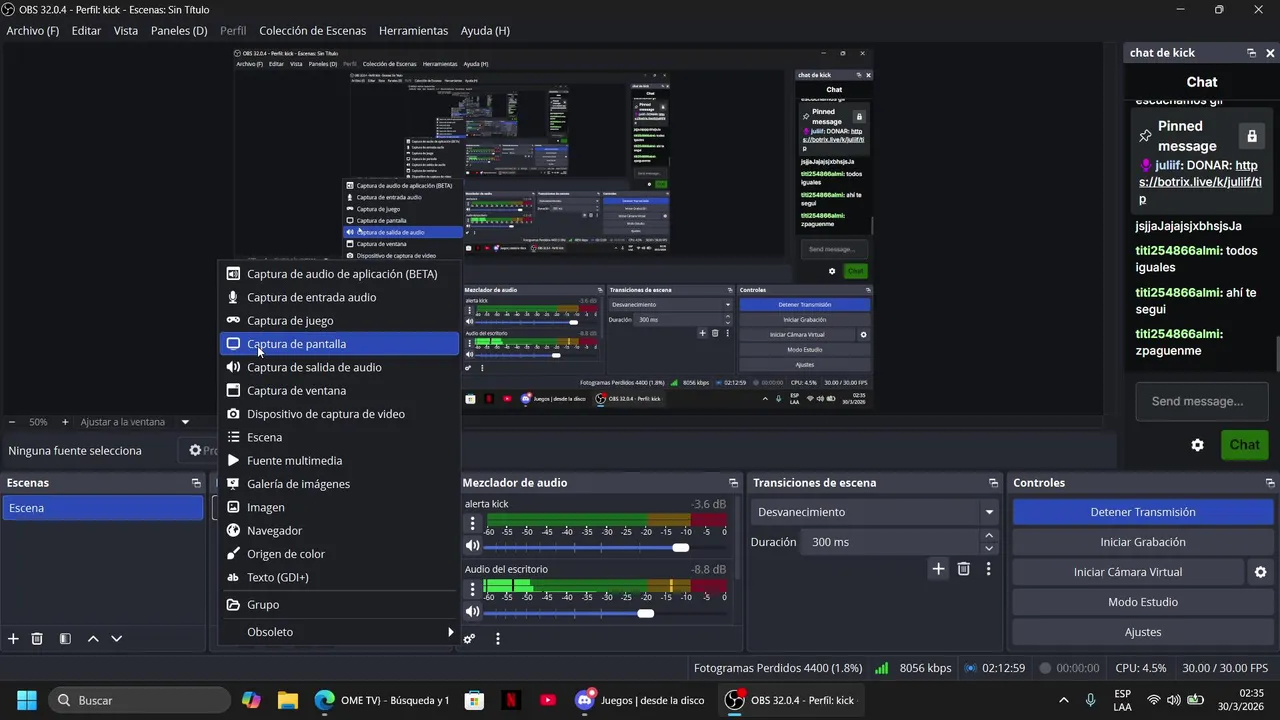The width and height of the screenshot is (1280, 720).
Task: Open Ajustes from Controles panel
Action: [1142, 632]
